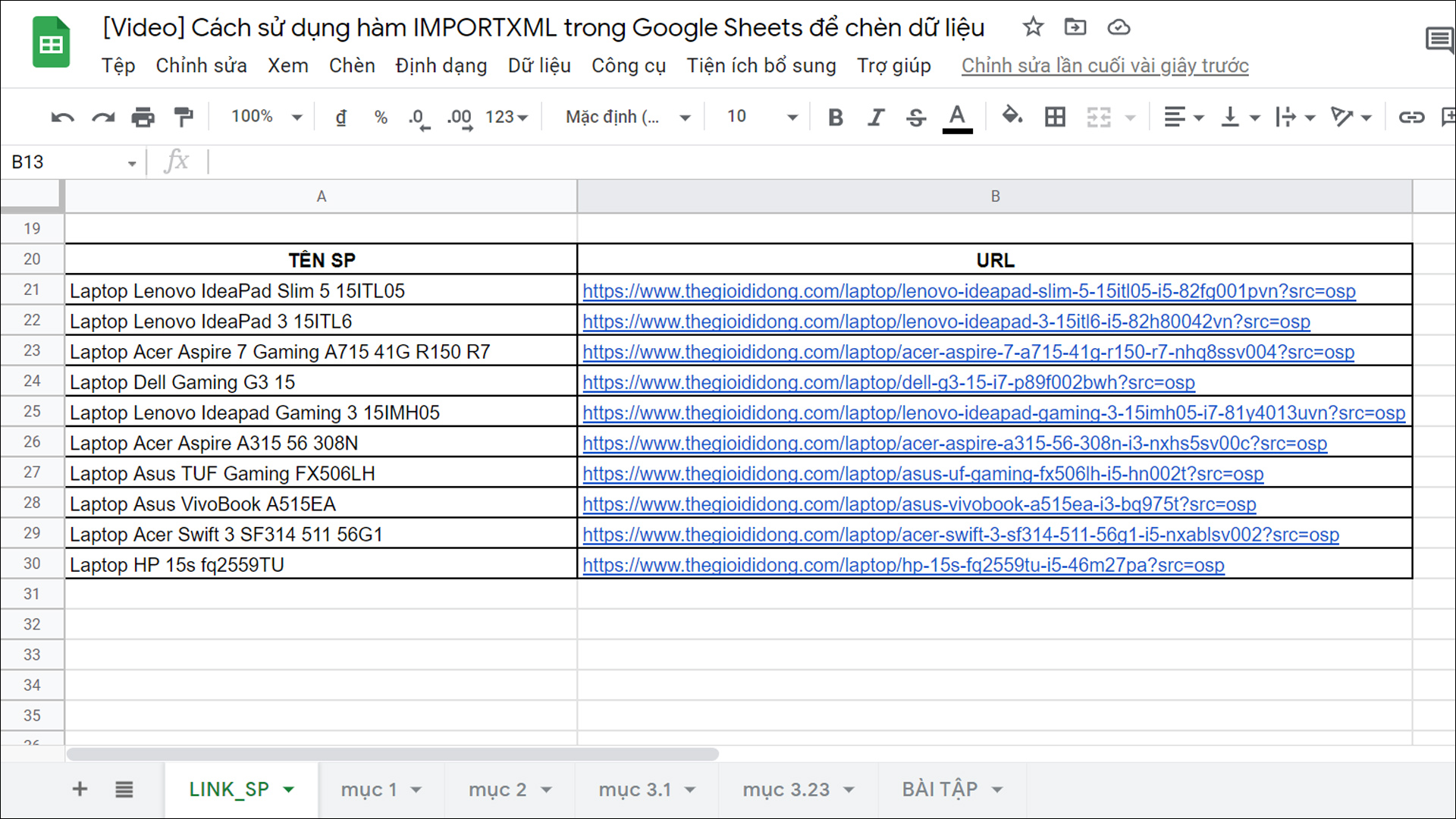Open the text color picker
The height and width of the screenshot is (819, 1456).
957,118
